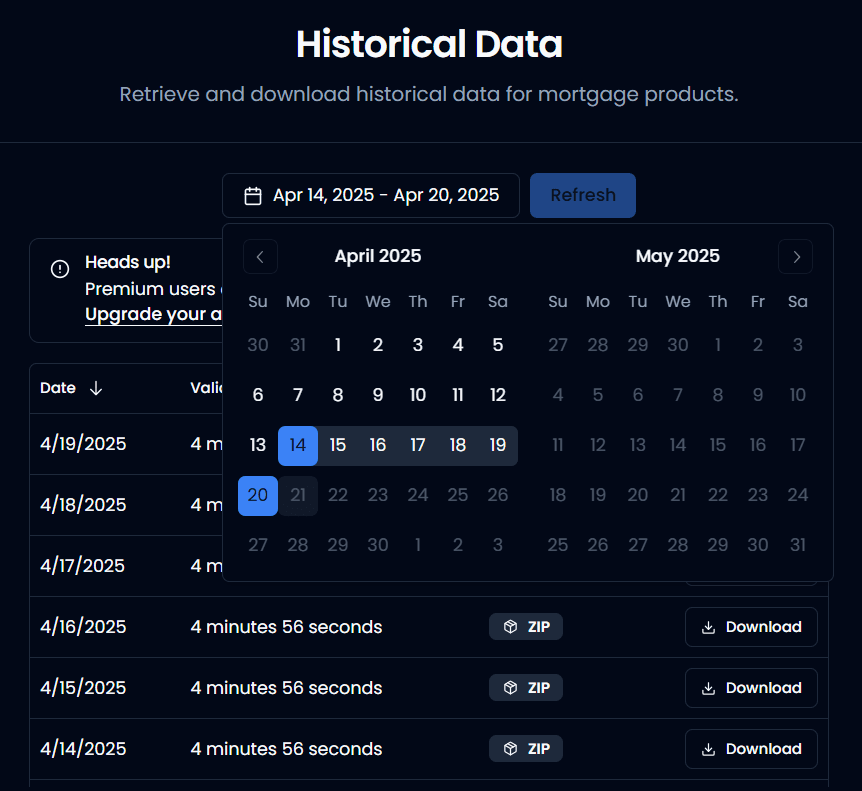This screenshot has height=791, width=862.
Task: Click the calendar icon in date range field
Action: tap(253, 196)
